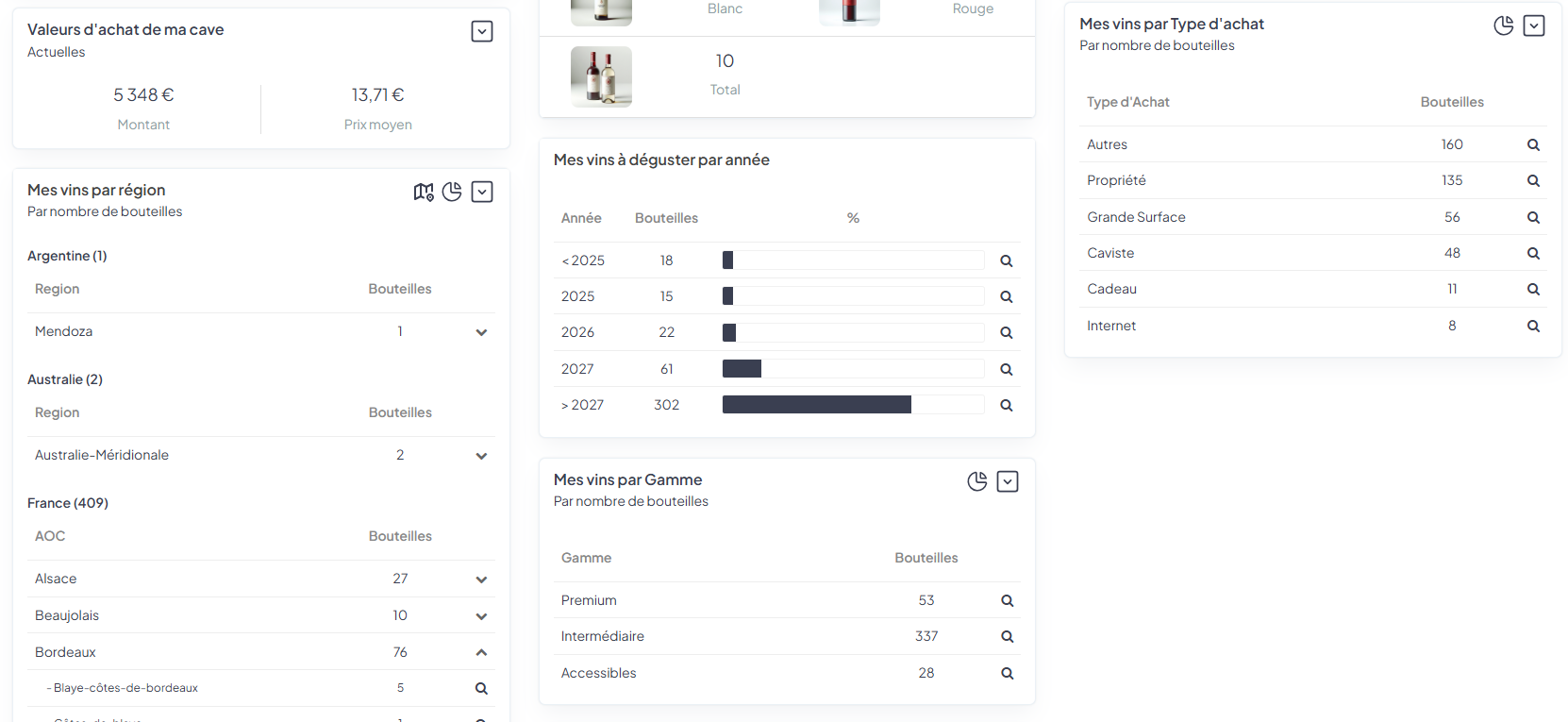Click the >2027 percentage bar
Viewport: 1568px width, 722px height.
point(853,405)
